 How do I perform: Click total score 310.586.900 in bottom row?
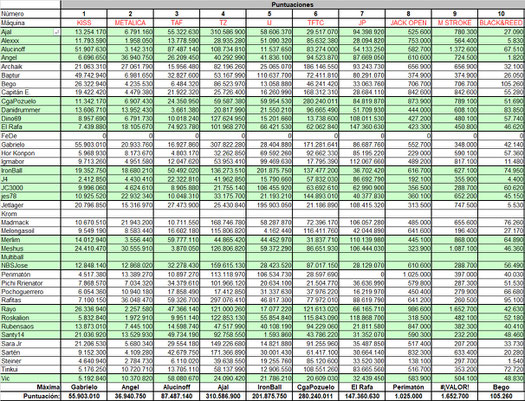(223, 396)
